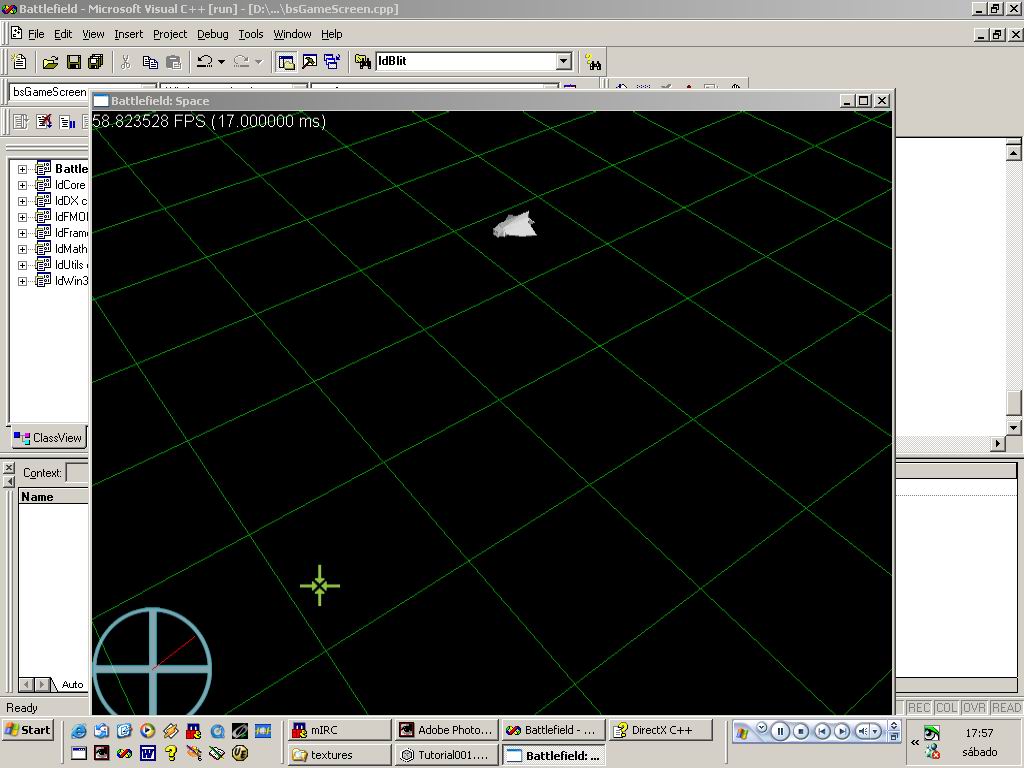Click the media player mute speaker button
The height and width of the screenshot is (768, 1024).
point(863,731)
